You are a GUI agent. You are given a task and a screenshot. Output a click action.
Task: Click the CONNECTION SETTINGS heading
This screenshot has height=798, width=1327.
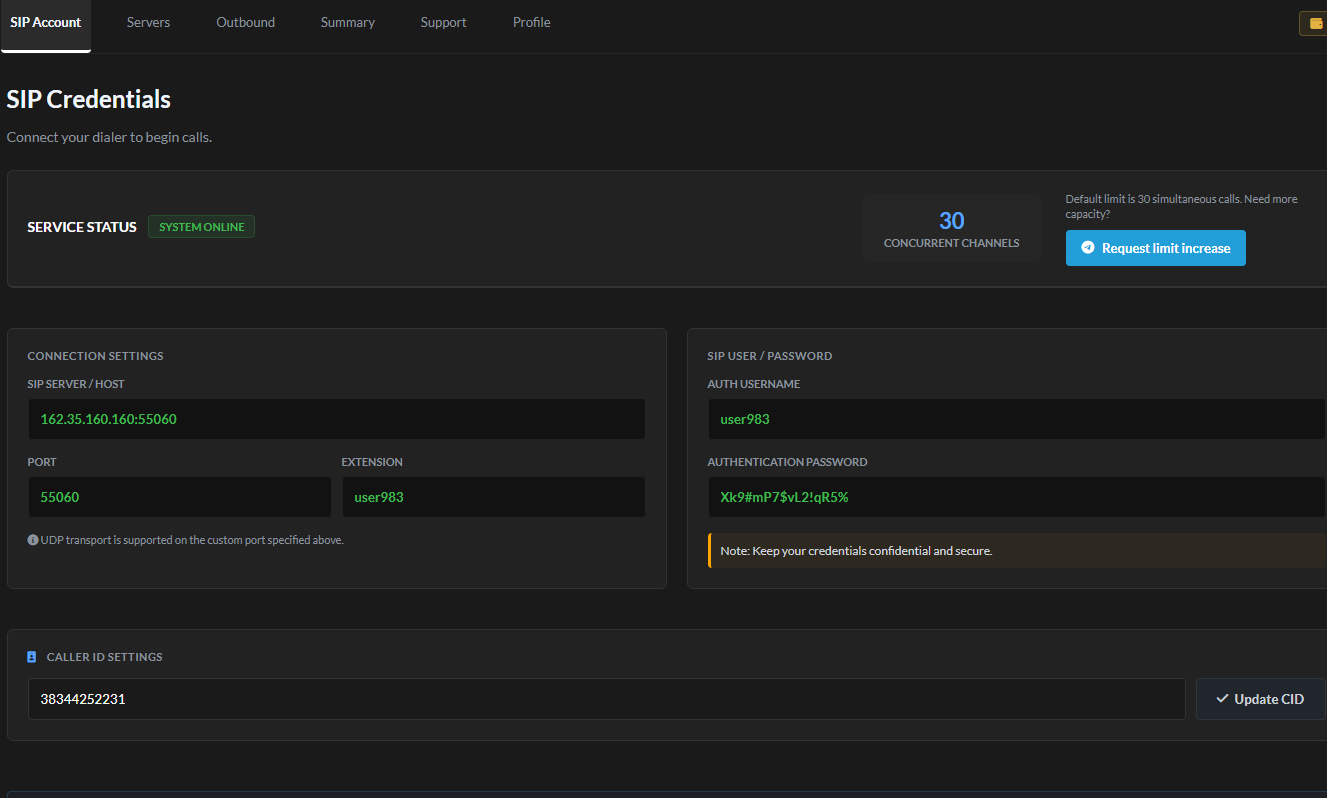tap(95, 356)
